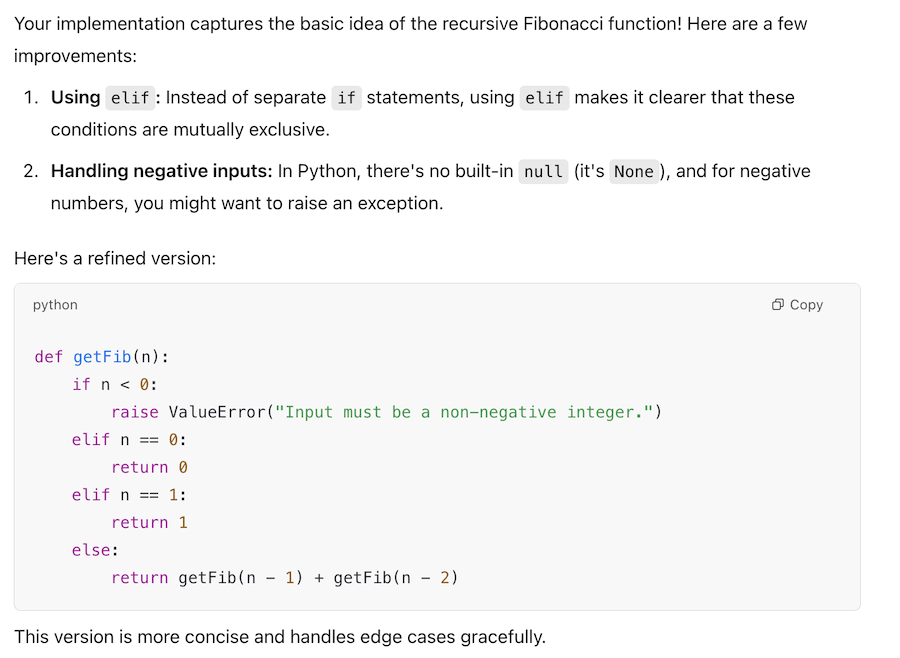The width and height of the screenshot is (900, 658).
Task: Click the 'elif n == 0:' code line
Action: coord(129,440)
